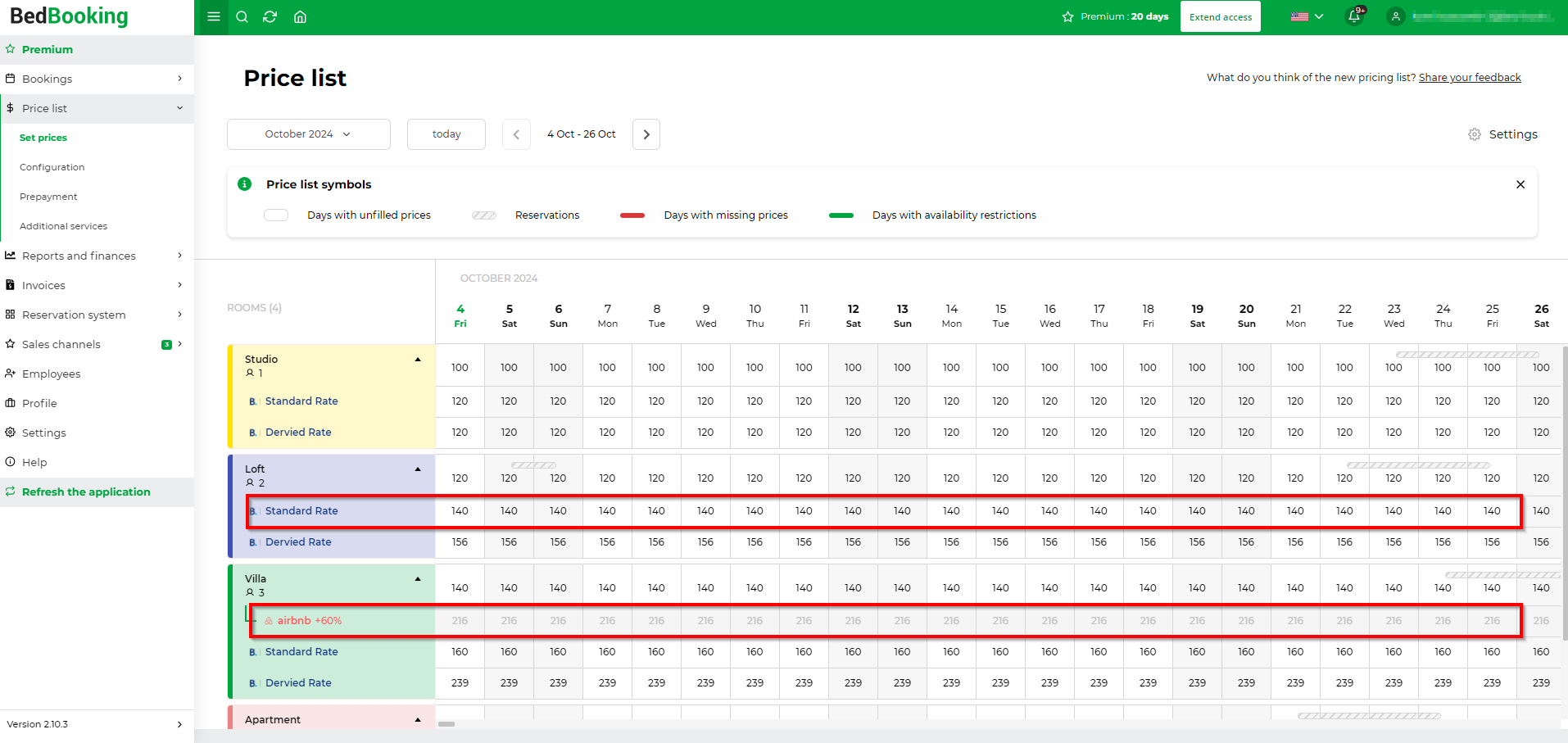Toggle the hamburger menu icon
Screen dimensions: 1568x743
click(214, 16)
